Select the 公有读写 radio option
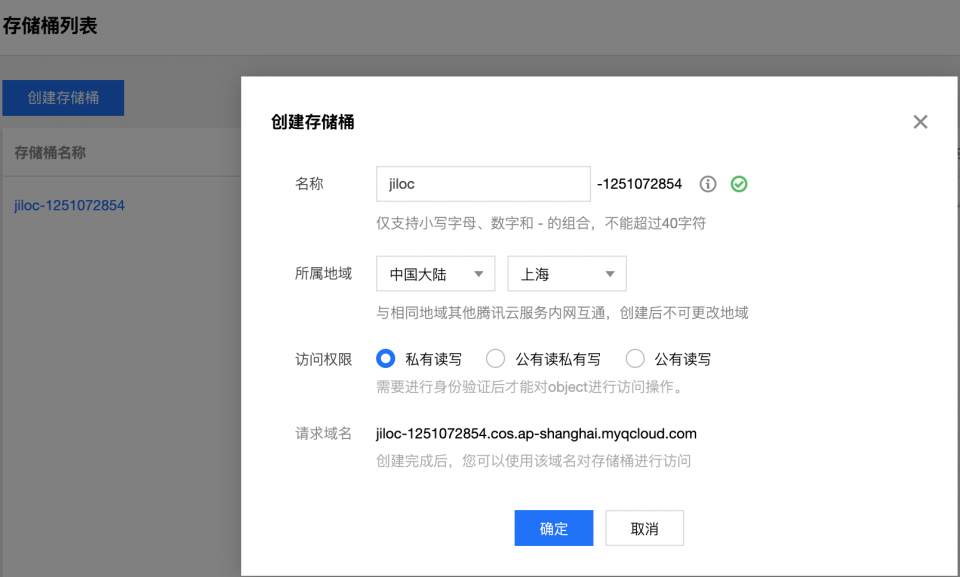The height and width of the screenshot is (577, 960). coord(635,358)
